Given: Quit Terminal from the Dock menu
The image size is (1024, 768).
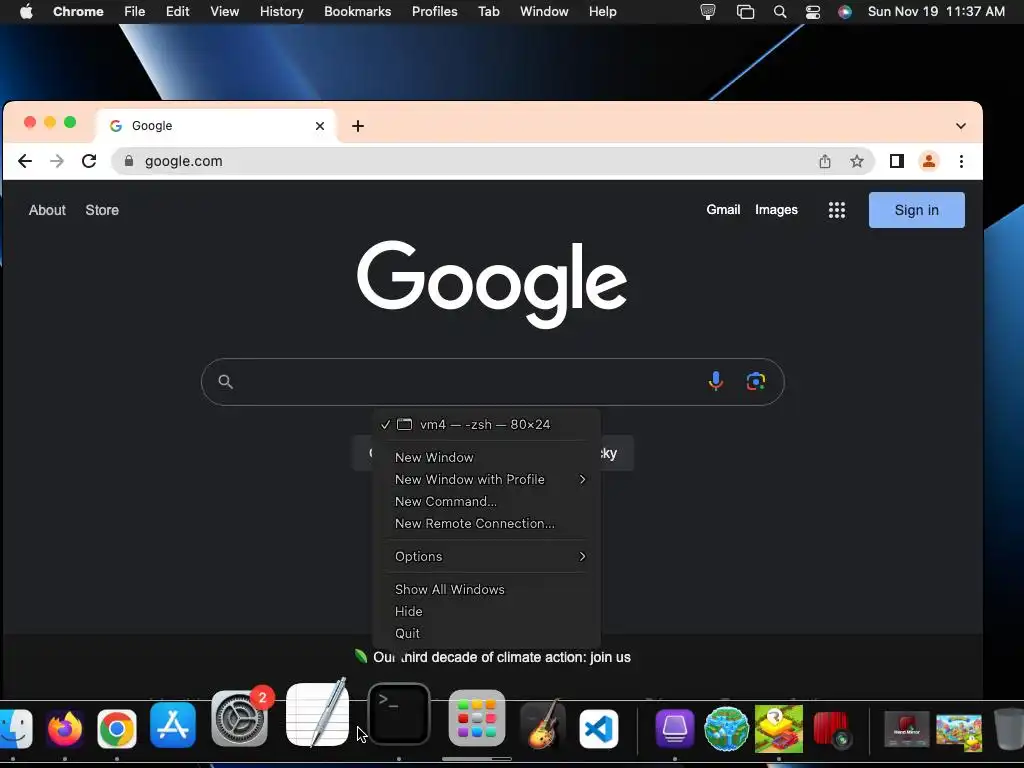Looking at the screenshot, I should (x=486, y=633).
